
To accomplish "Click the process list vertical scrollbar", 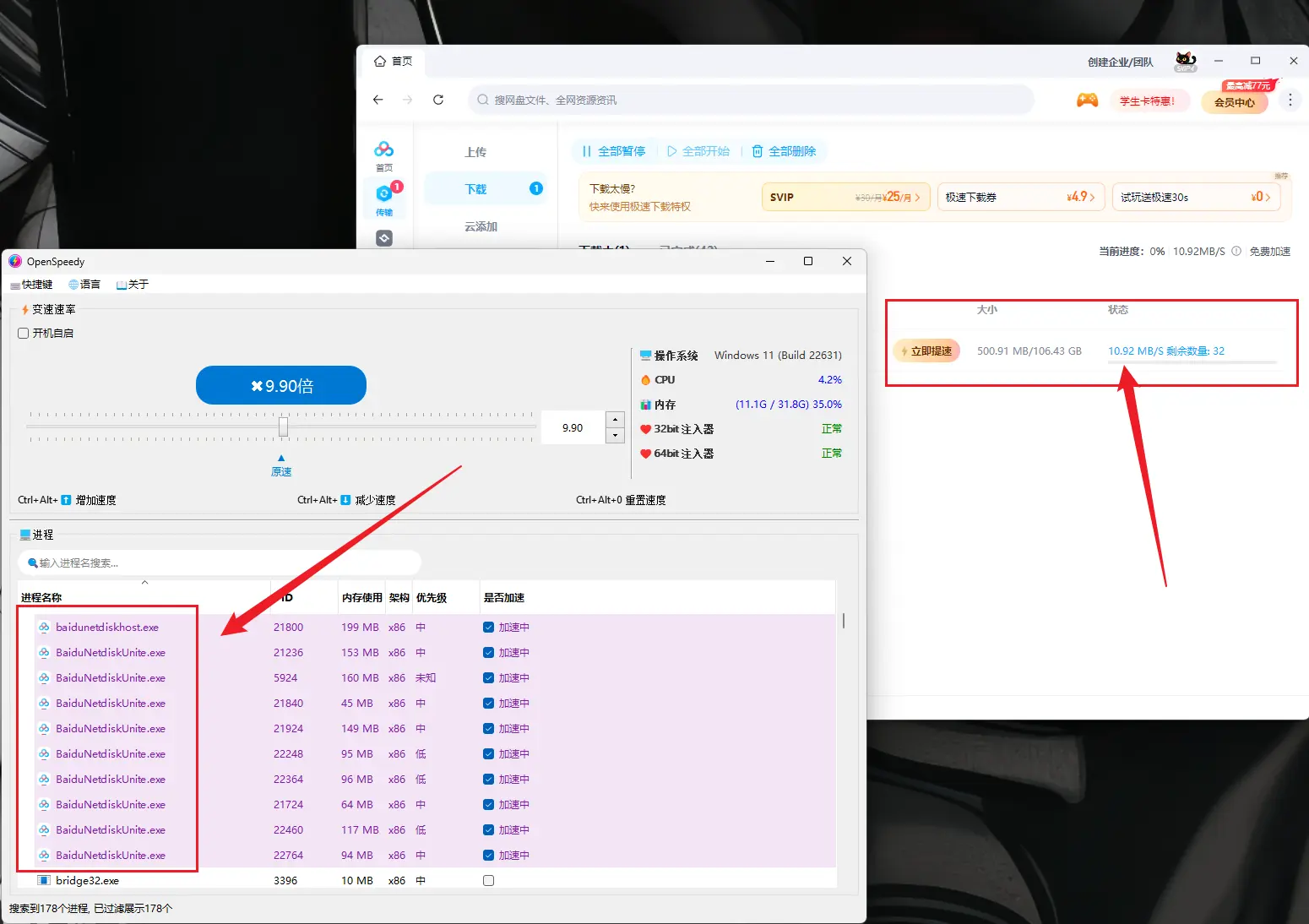I will (x=843, y=621).
